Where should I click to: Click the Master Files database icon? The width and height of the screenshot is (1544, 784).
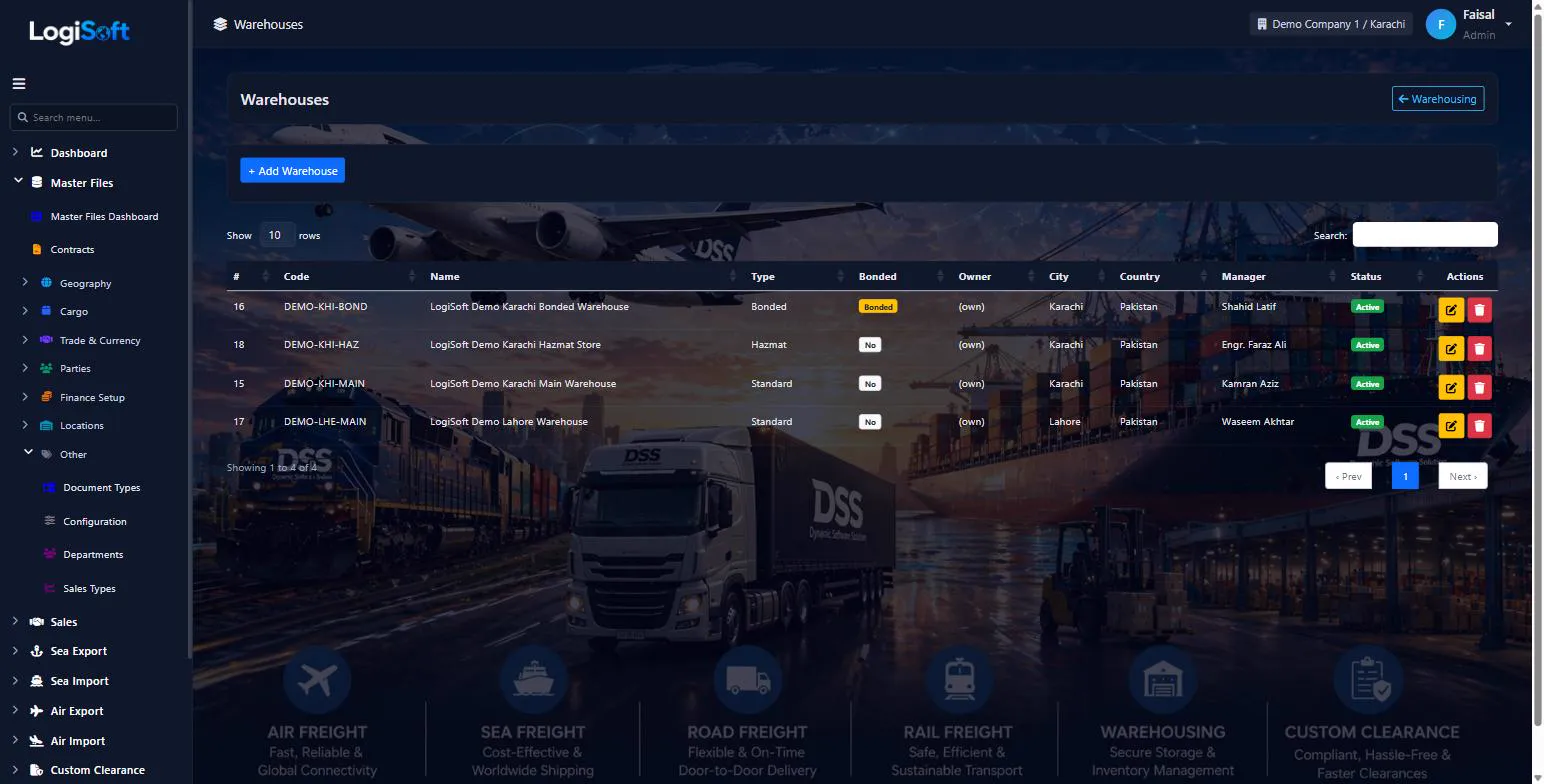pyautogui.click(x=37, y=183)
